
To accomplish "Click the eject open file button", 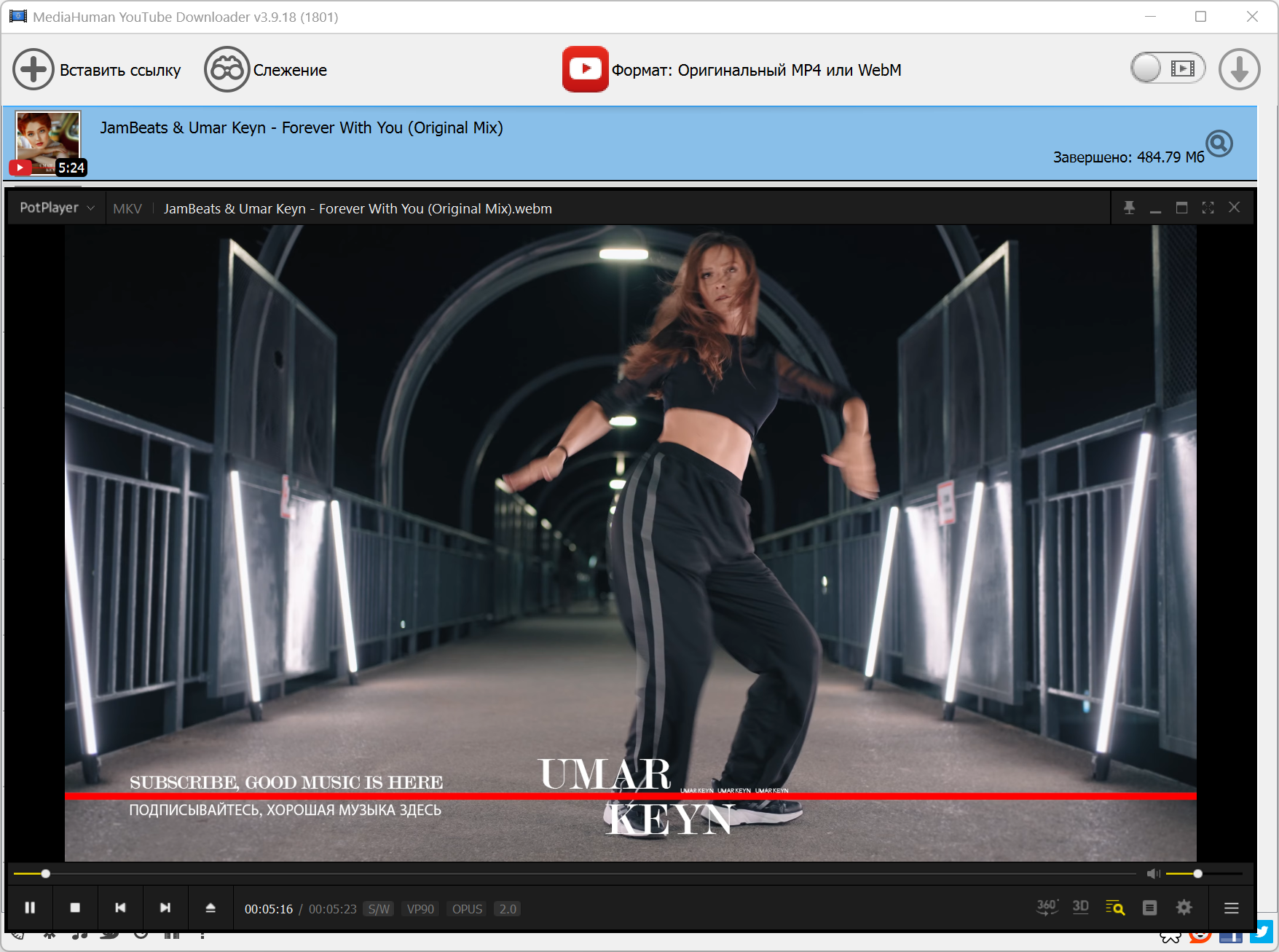I will pyautogui.click(x=210, y=908).
